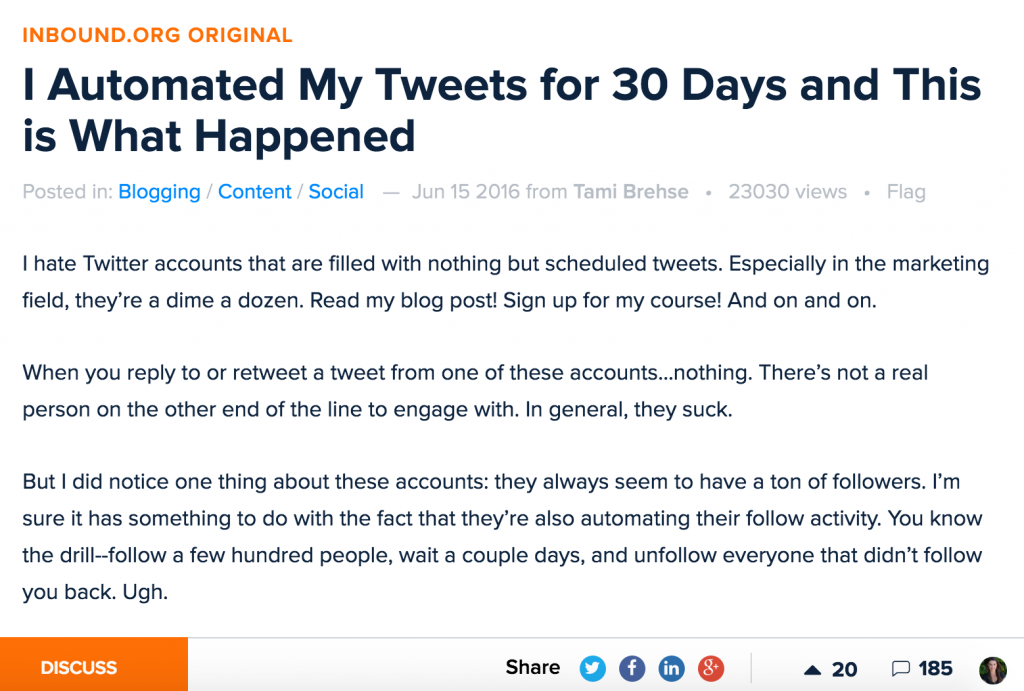Share the article on Twitter
Viewport: 1024px width, 691px height.
(x=592, y=668)
